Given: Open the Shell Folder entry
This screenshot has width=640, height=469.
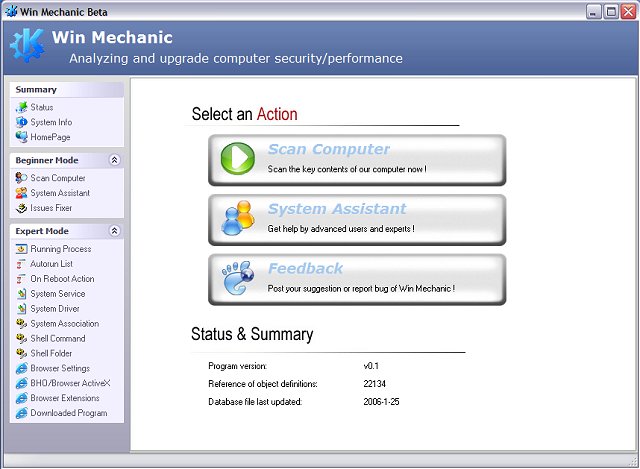Looking at the screenshot, I should point(51,353).
